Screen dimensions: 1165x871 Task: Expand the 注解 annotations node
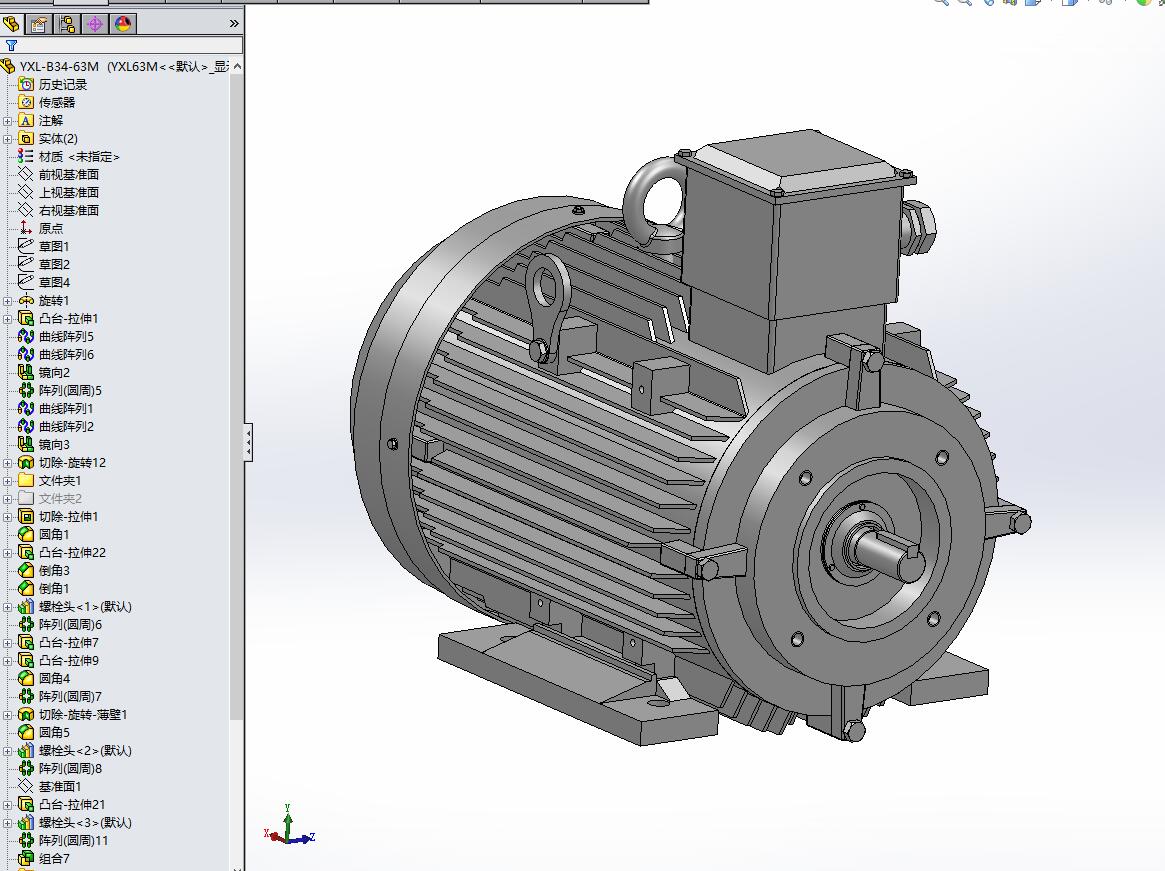[7, 120]
